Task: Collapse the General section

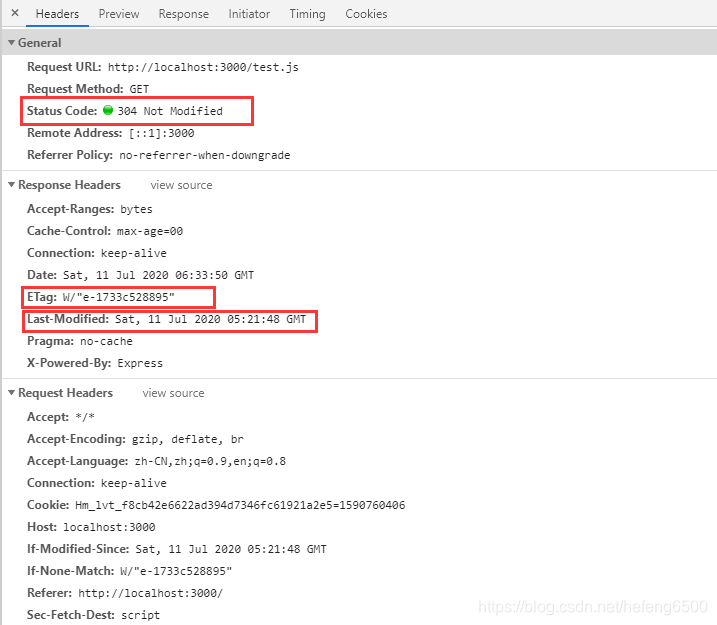Action: [x=11, y=43]
